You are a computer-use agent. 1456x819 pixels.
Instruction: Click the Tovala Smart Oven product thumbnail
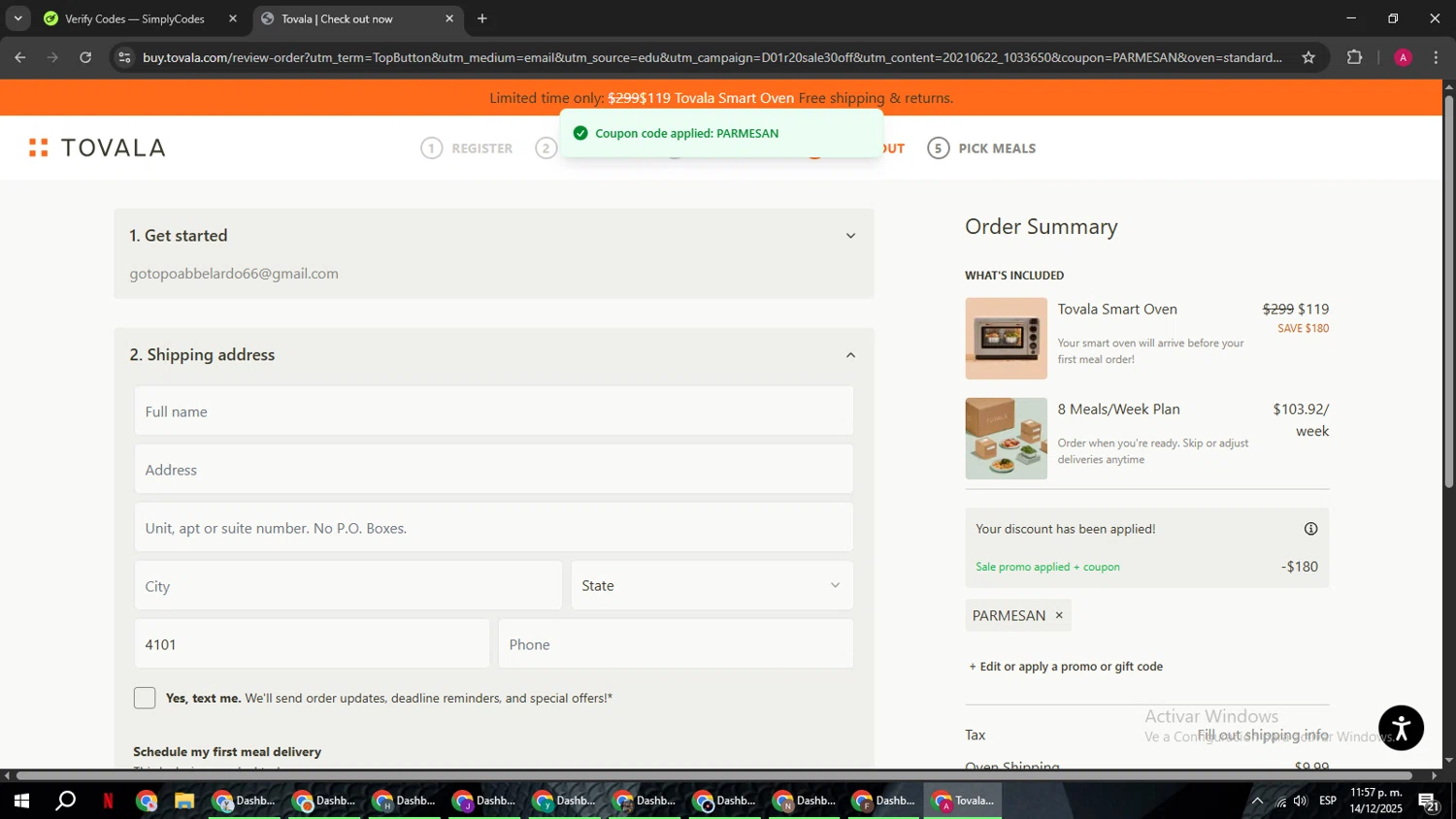pyautogui.click(x=1006, y=338)
